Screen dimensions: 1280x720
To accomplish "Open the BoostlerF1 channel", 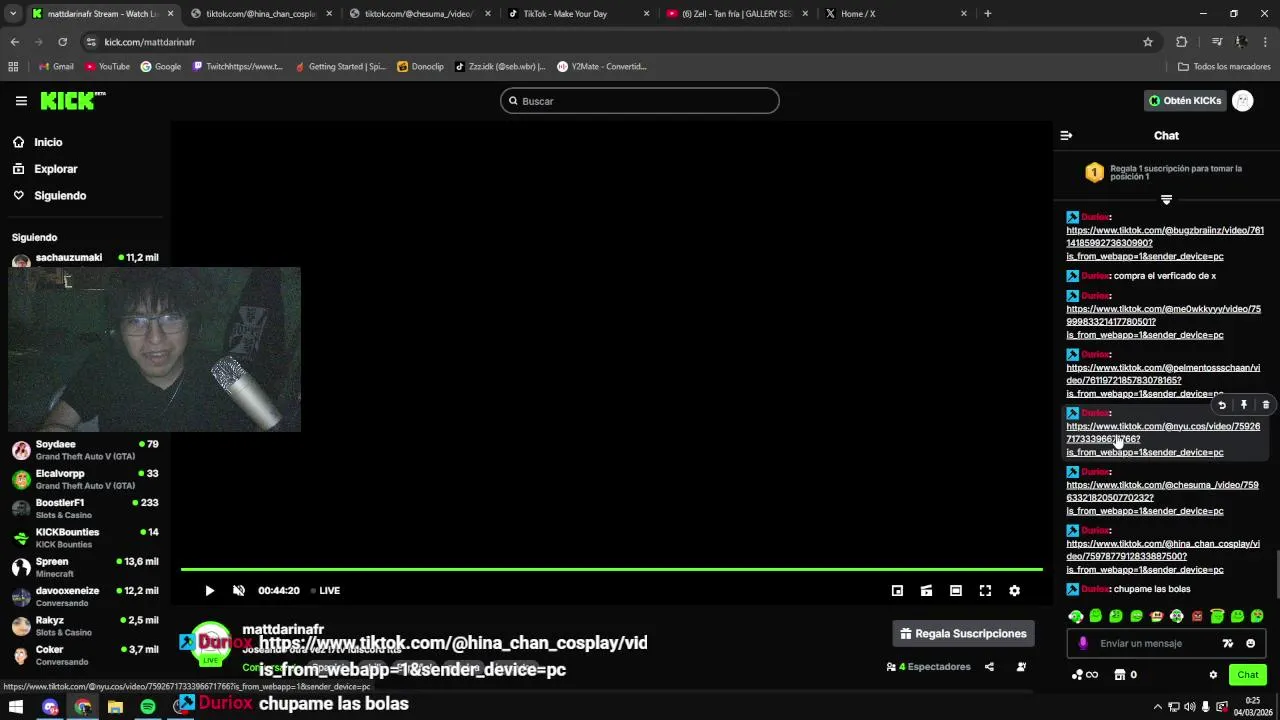I will click(85, 508).
